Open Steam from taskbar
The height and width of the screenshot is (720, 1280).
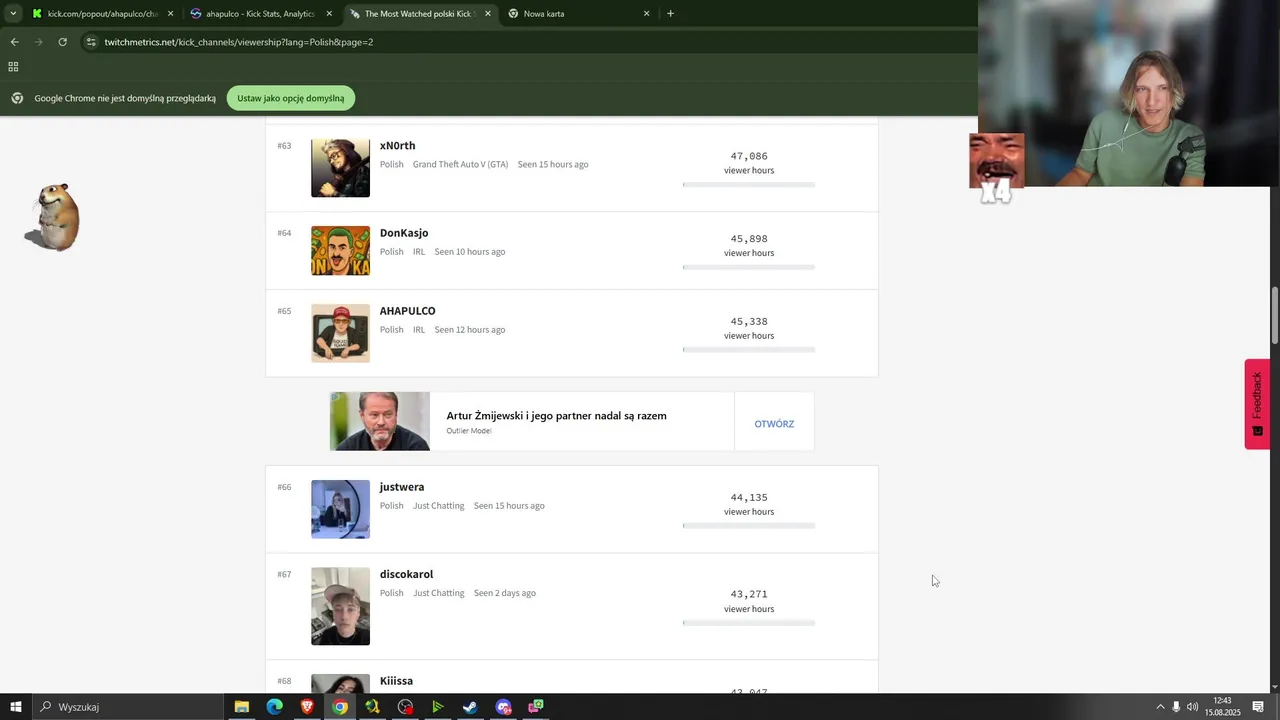pos(470,707)
